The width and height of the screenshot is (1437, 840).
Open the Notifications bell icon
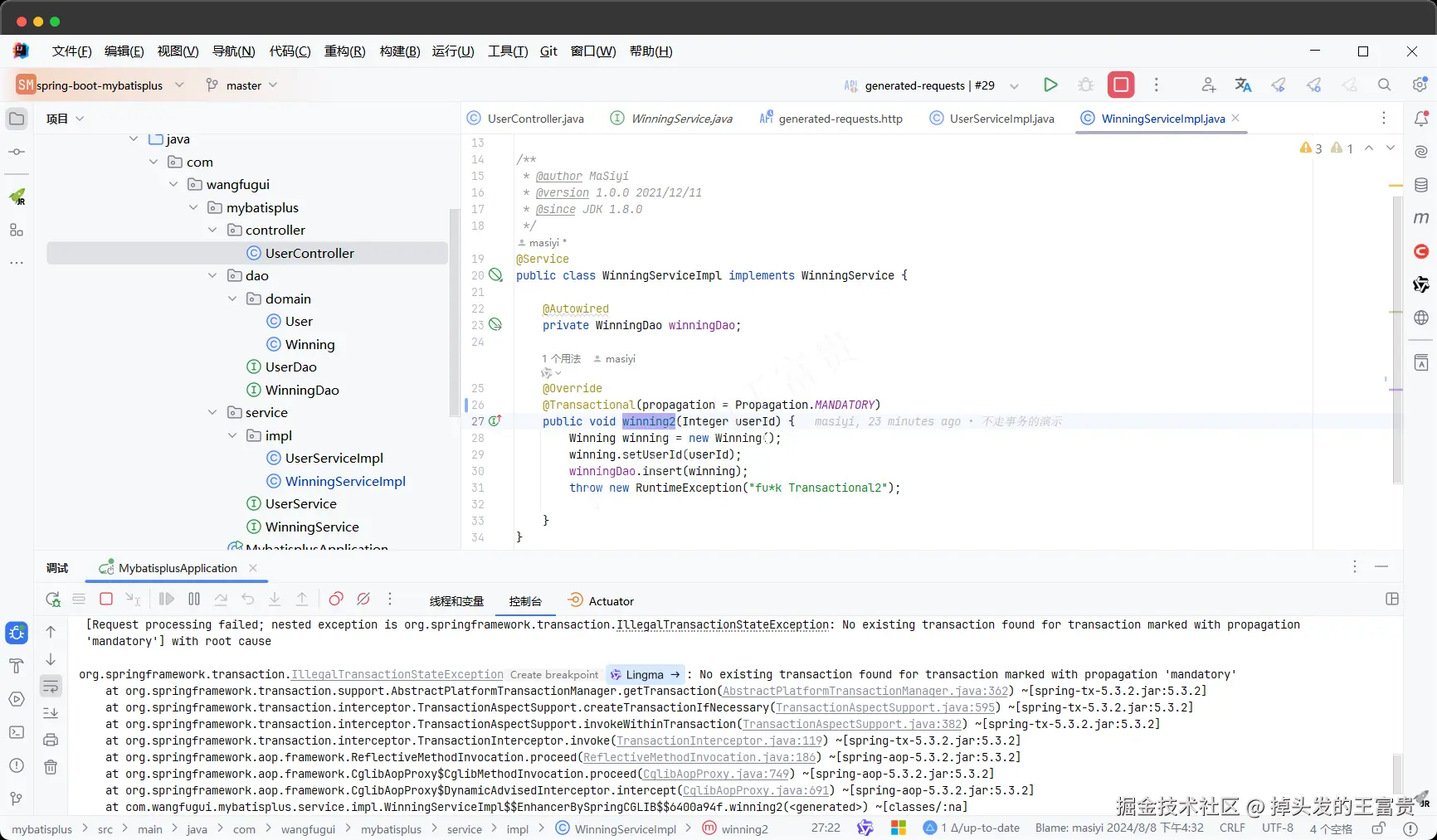coord(1421,119)
